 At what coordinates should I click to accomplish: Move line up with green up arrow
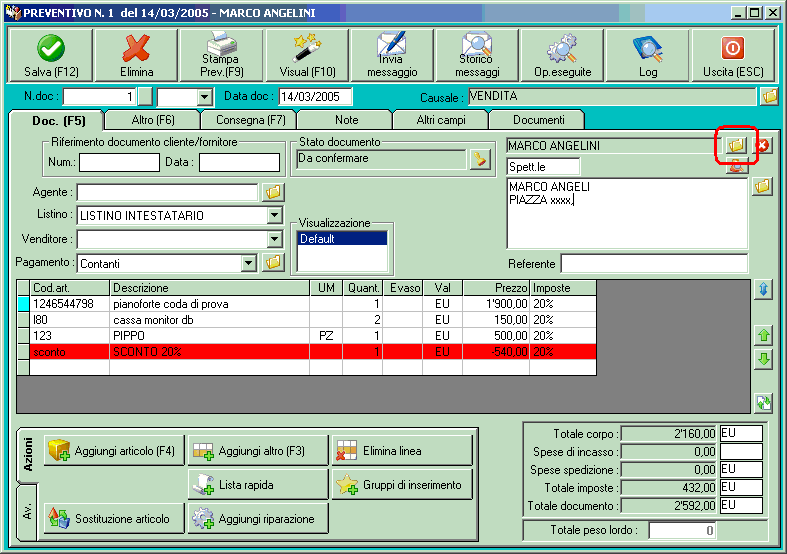pos(763,335)
